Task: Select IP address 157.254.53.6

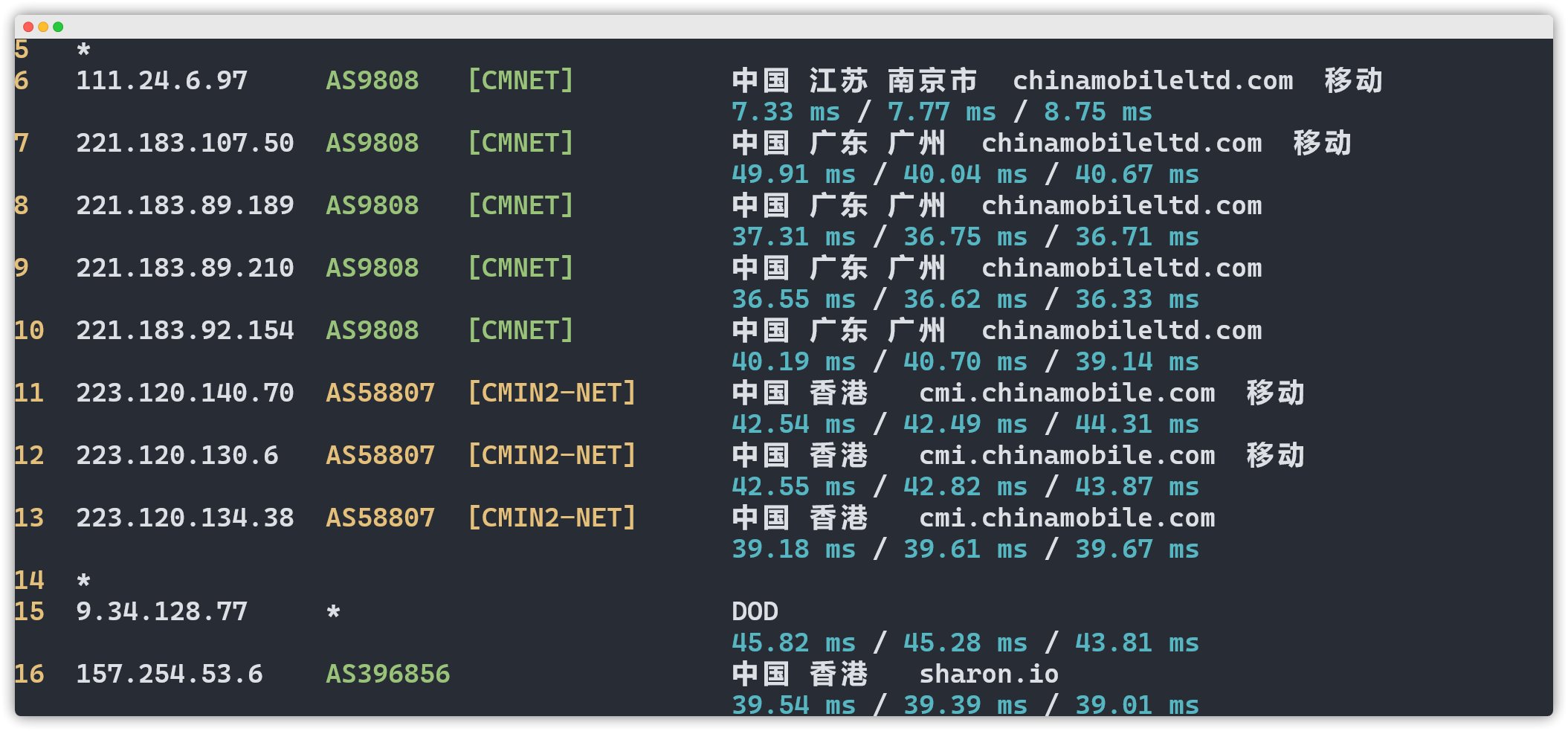Action: tap(170, 674)
